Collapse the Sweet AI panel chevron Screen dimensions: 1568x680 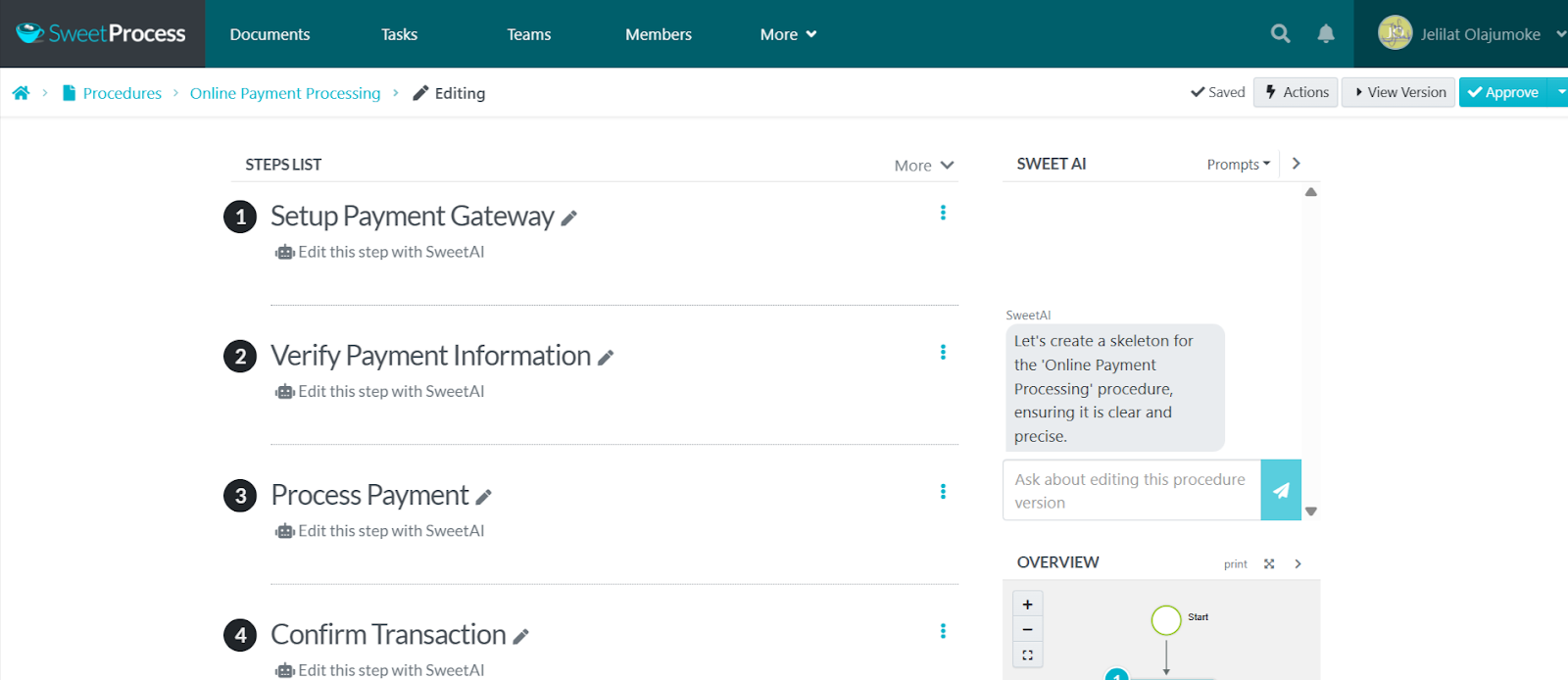(1297, 164)
